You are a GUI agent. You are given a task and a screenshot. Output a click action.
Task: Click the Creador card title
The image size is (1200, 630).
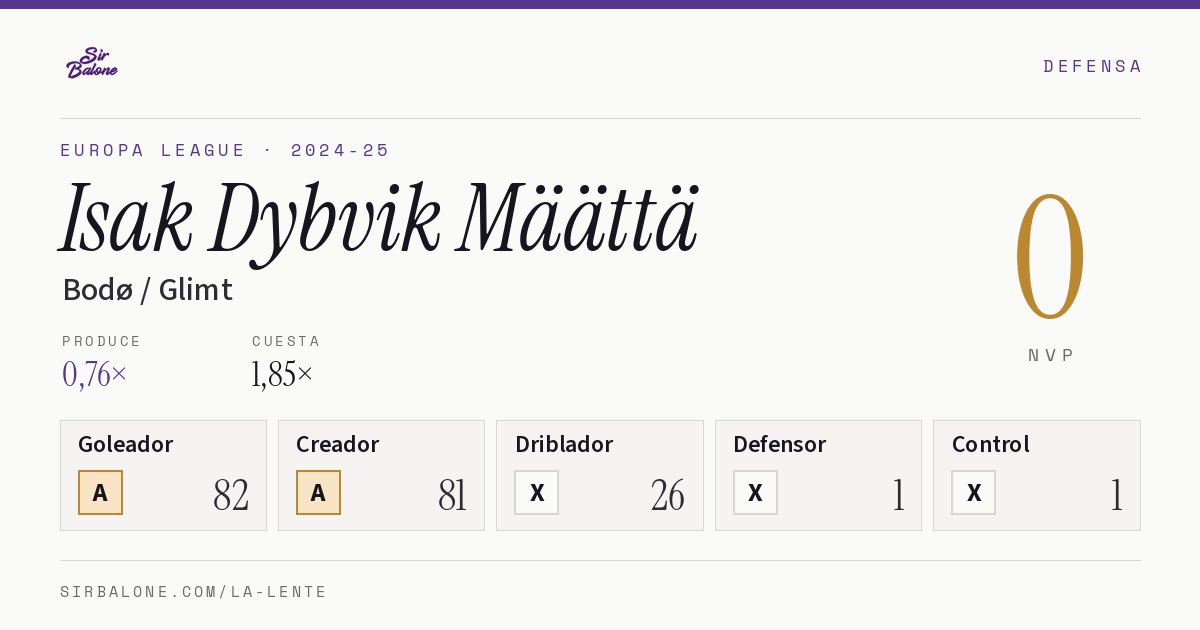(338, 444)
